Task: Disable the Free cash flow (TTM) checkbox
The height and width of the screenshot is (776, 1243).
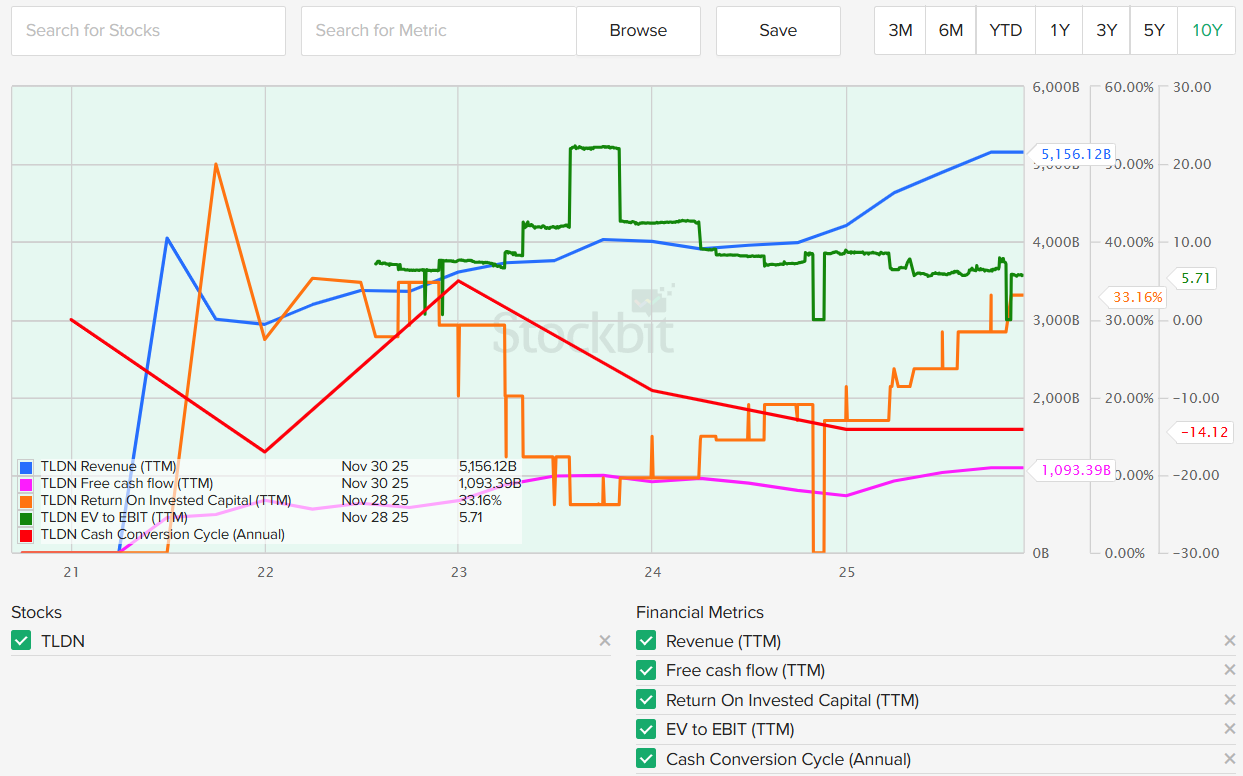Action: click(646, 671)
